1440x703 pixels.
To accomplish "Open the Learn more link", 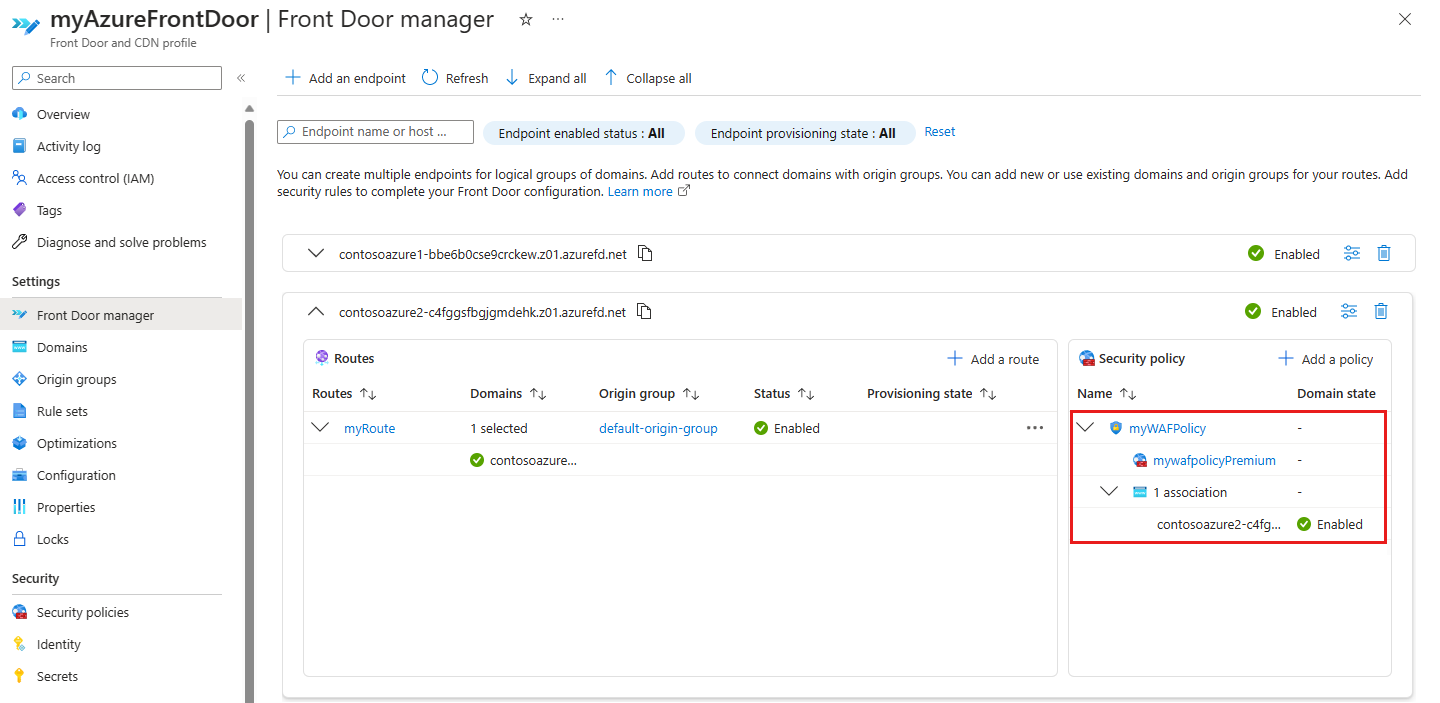I will (x=648, y=191).
